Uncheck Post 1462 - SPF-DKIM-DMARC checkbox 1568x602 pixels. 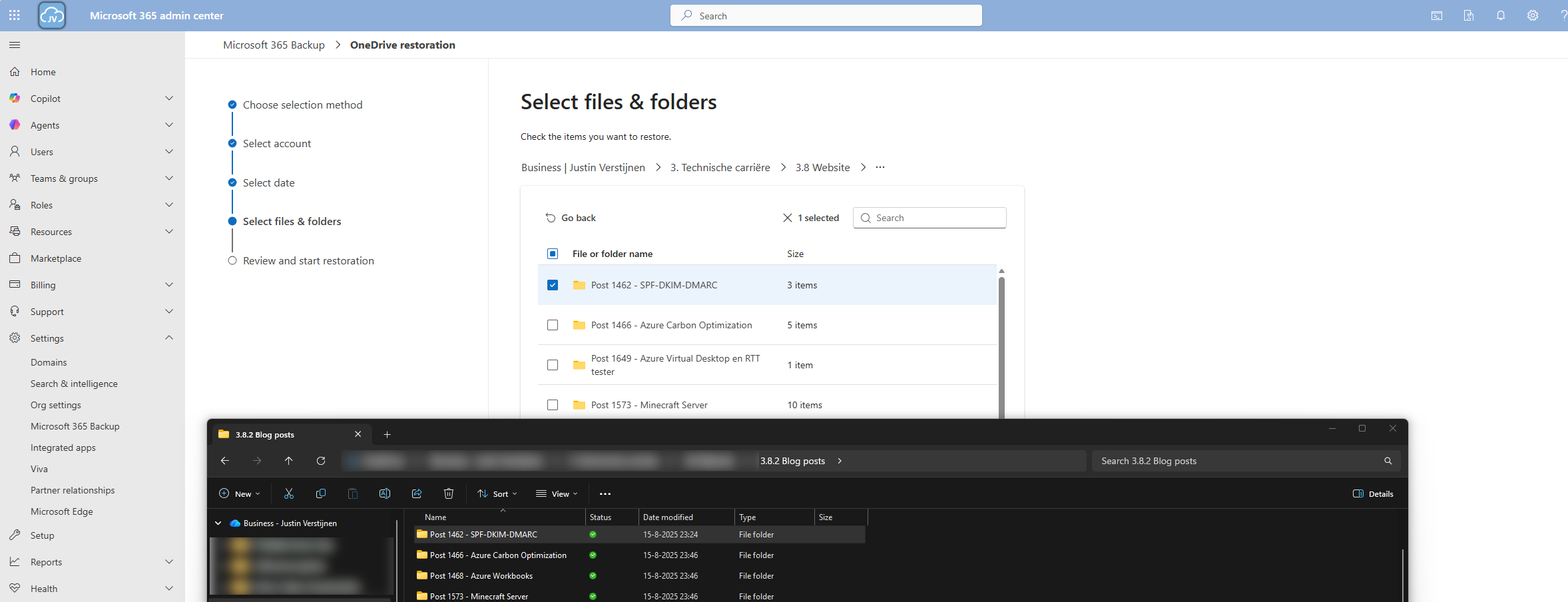click(x=553, y=285)
